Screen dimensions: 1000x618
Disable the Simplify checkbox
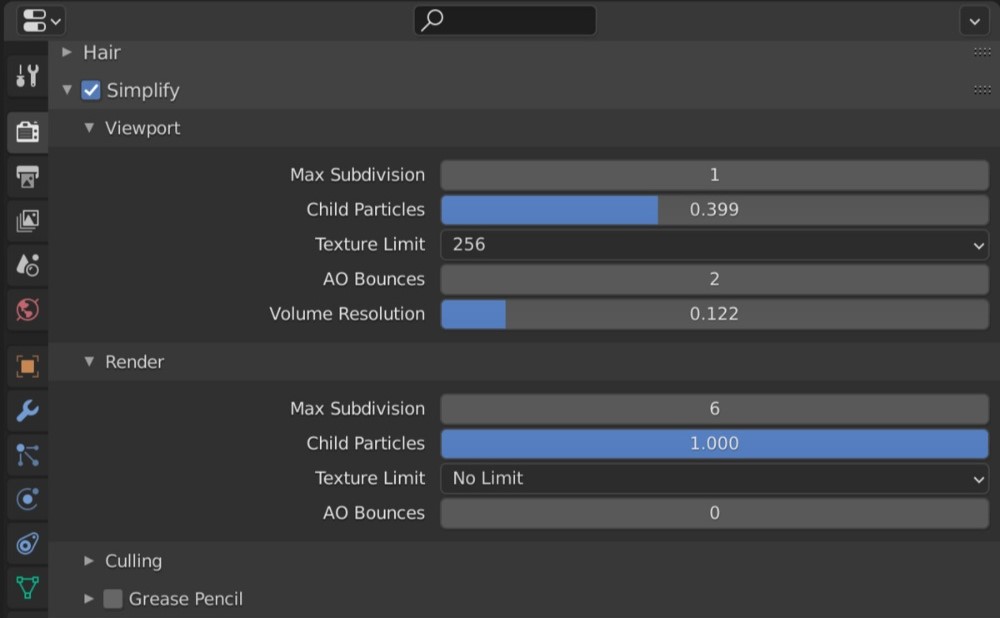91,90
